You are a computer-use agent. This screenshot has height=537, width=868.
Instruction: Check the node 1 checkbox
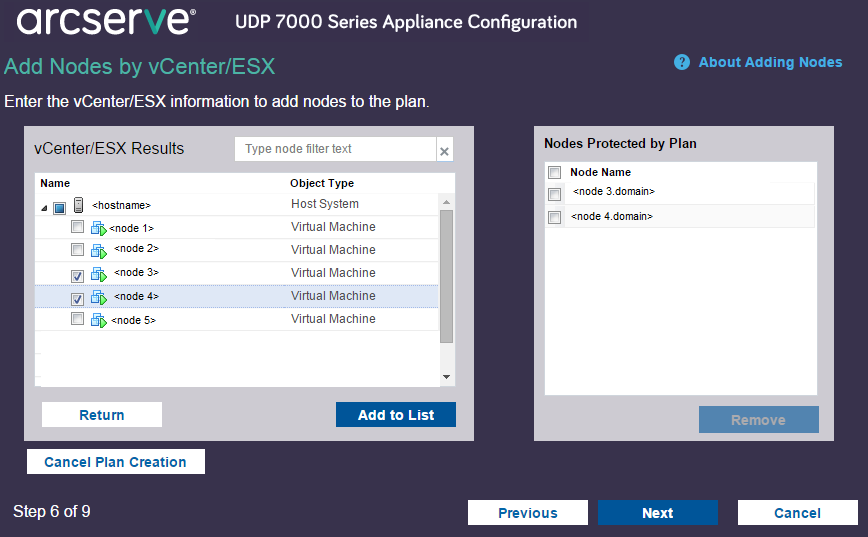77,228
